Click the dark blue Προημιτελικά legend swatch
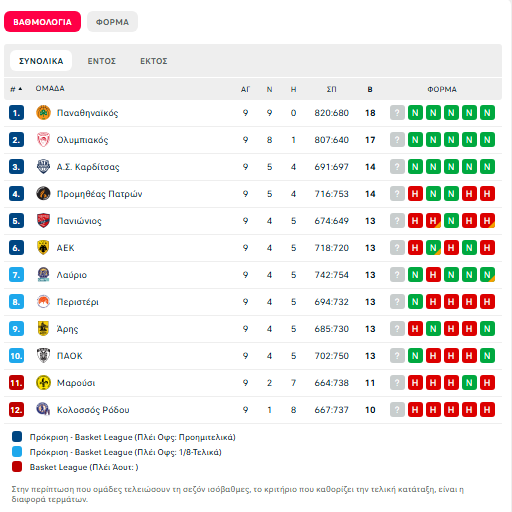Viewport: 512px width, 512px height. tap(17, 437)
